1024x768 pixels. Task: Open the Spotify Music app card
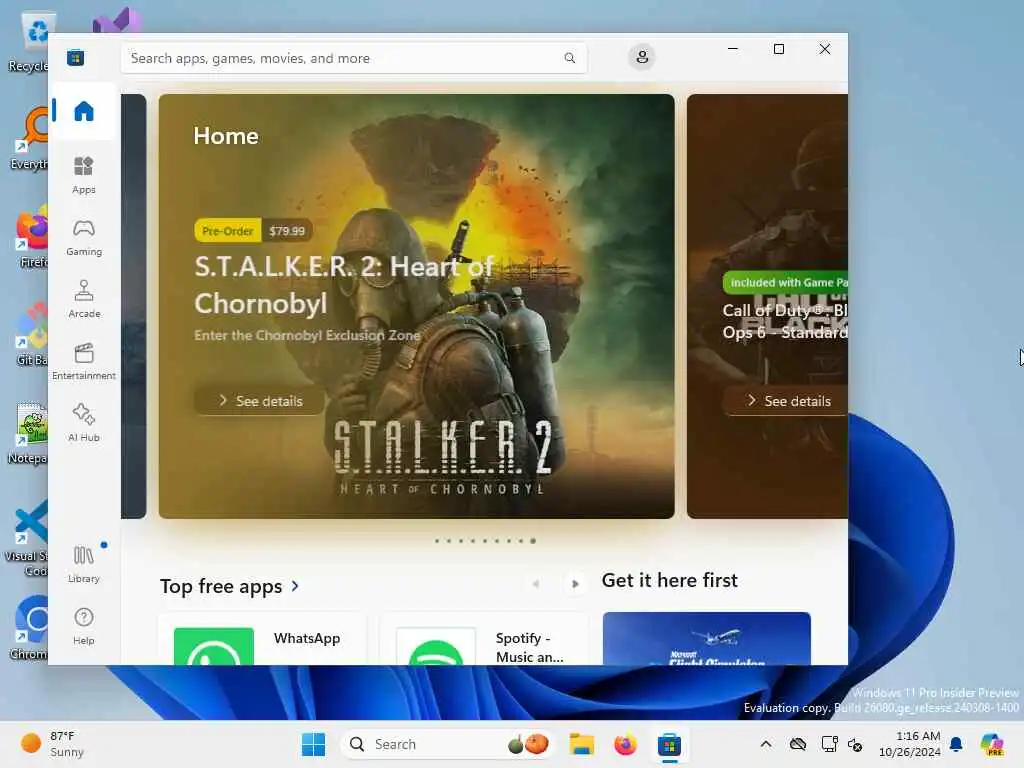coord(484,639)
